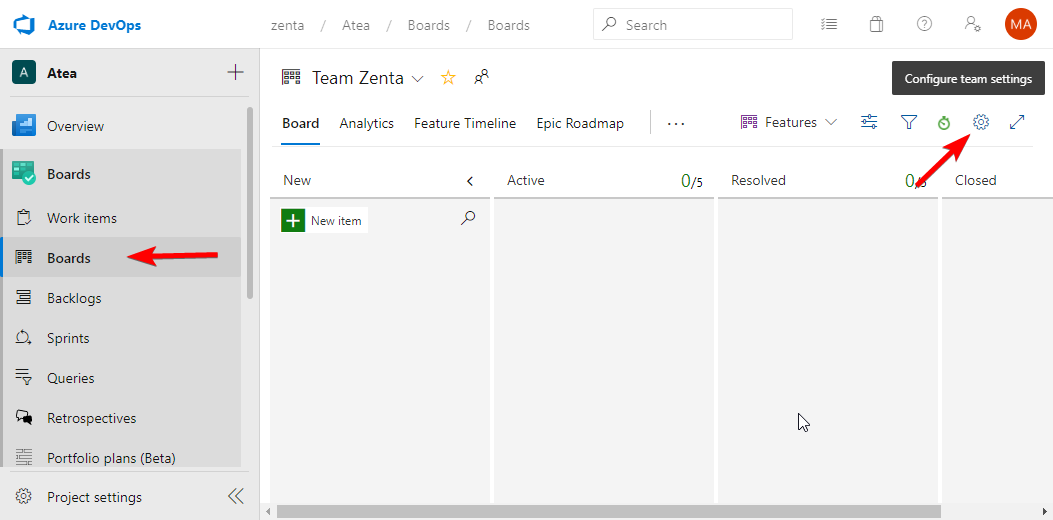
Task: Open the Filter funnel icon
Action: tap(909, 122)
